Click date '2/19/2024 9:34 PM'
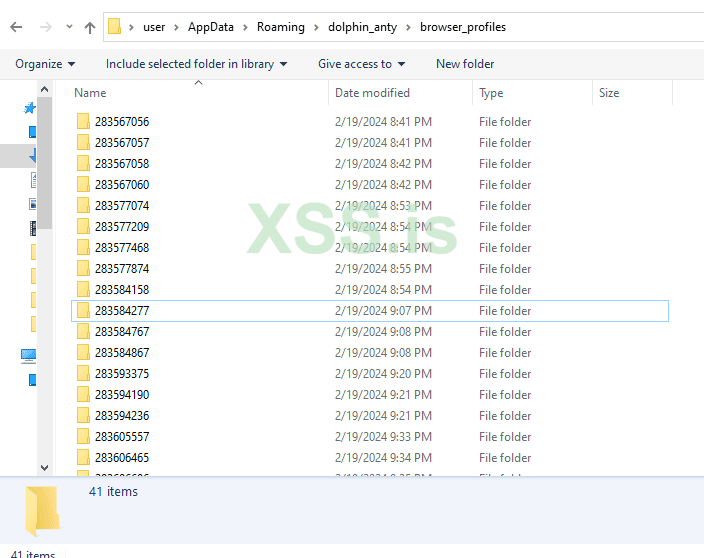The height and width of the screenshot is (558, 704). [x=383, y=457]
